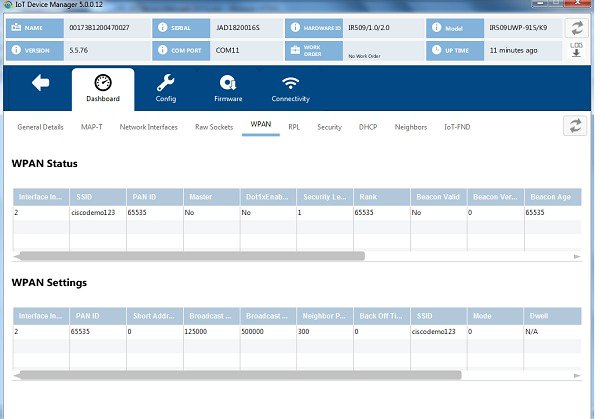
Task: Sort WPAN Status by Rank column
Action: [382, 197]
